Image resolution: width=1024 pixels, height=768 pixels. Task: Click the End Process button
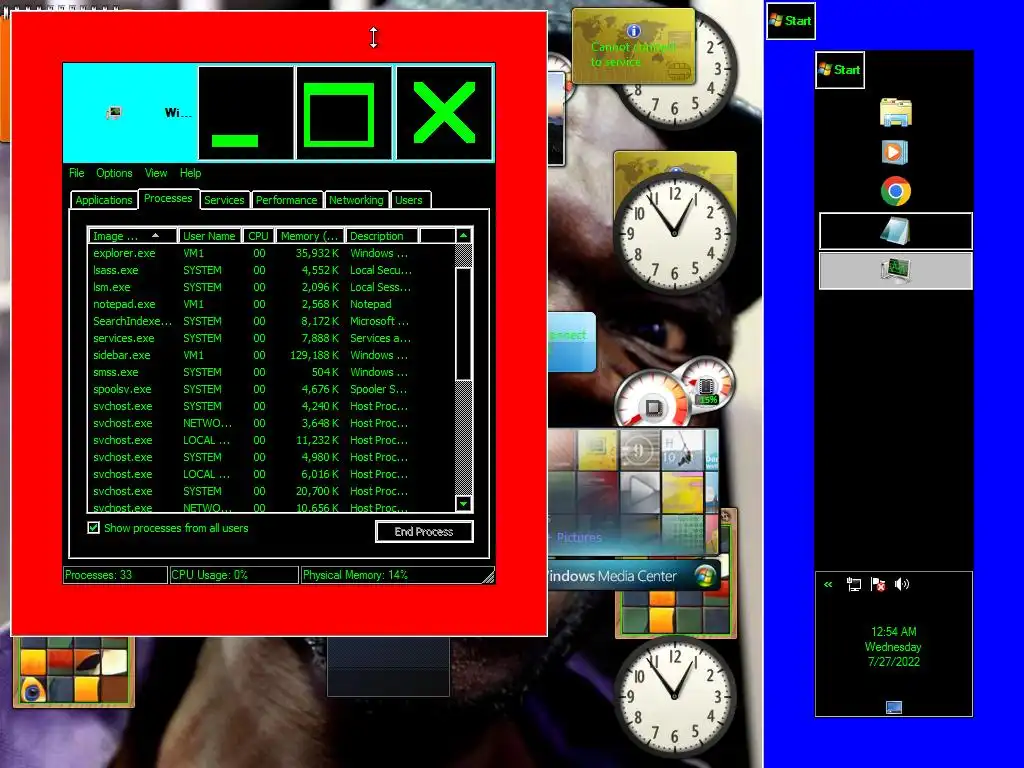pyautogui.click(x=424, y=532)
